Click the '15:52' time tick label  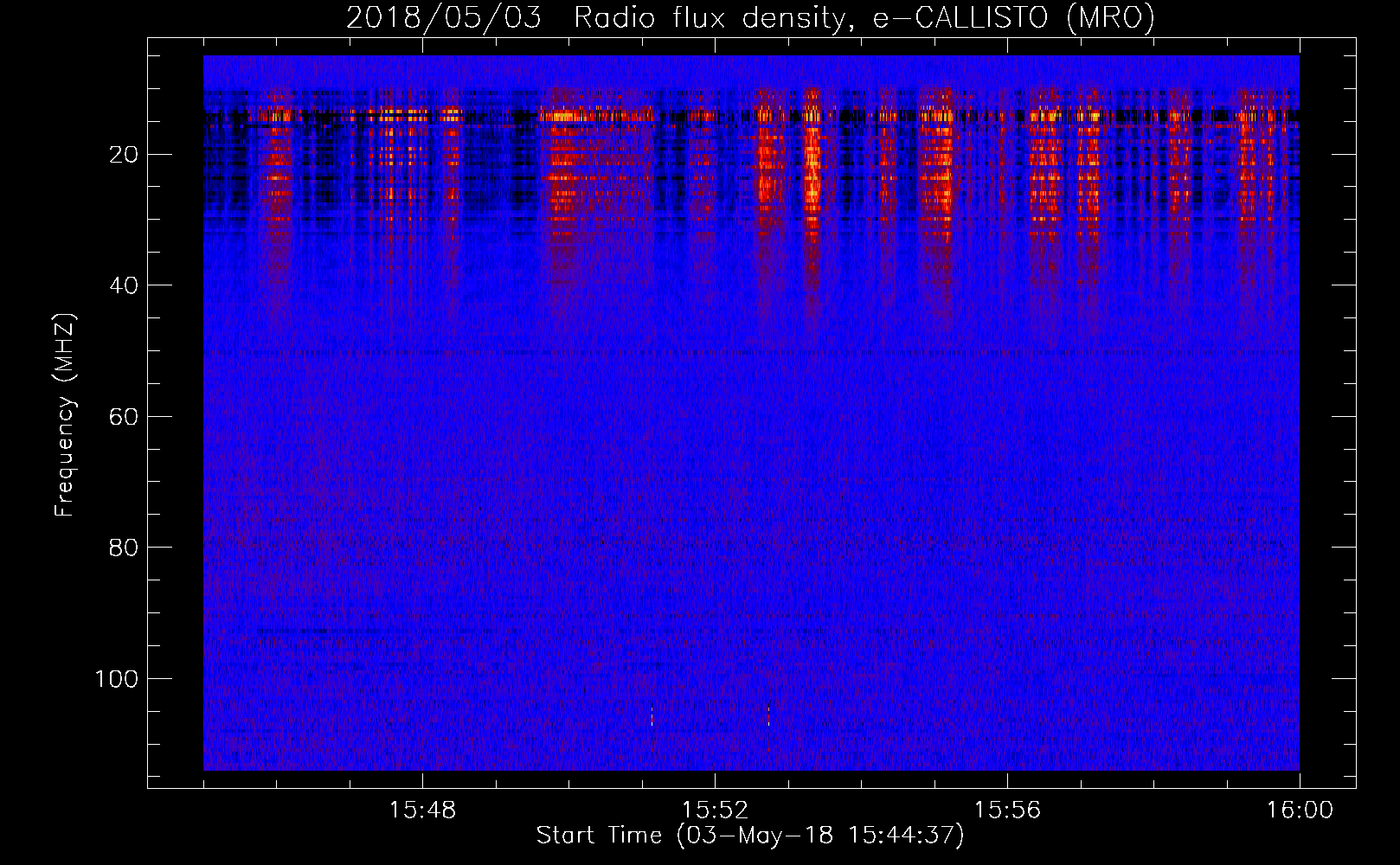pos(715,811)
